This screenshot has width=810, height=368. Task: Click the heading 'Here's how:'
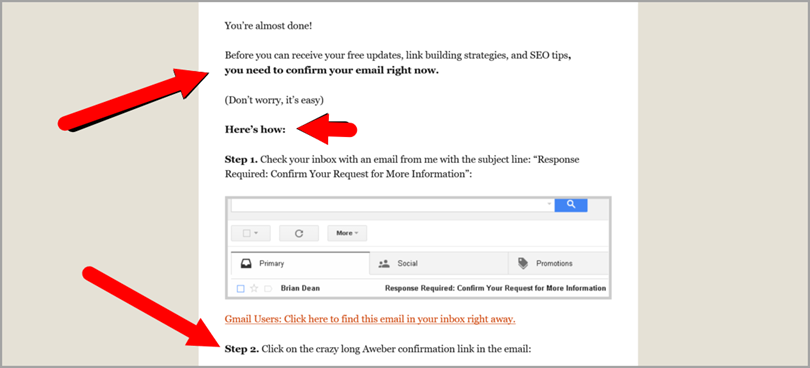(x=255, y=129)
